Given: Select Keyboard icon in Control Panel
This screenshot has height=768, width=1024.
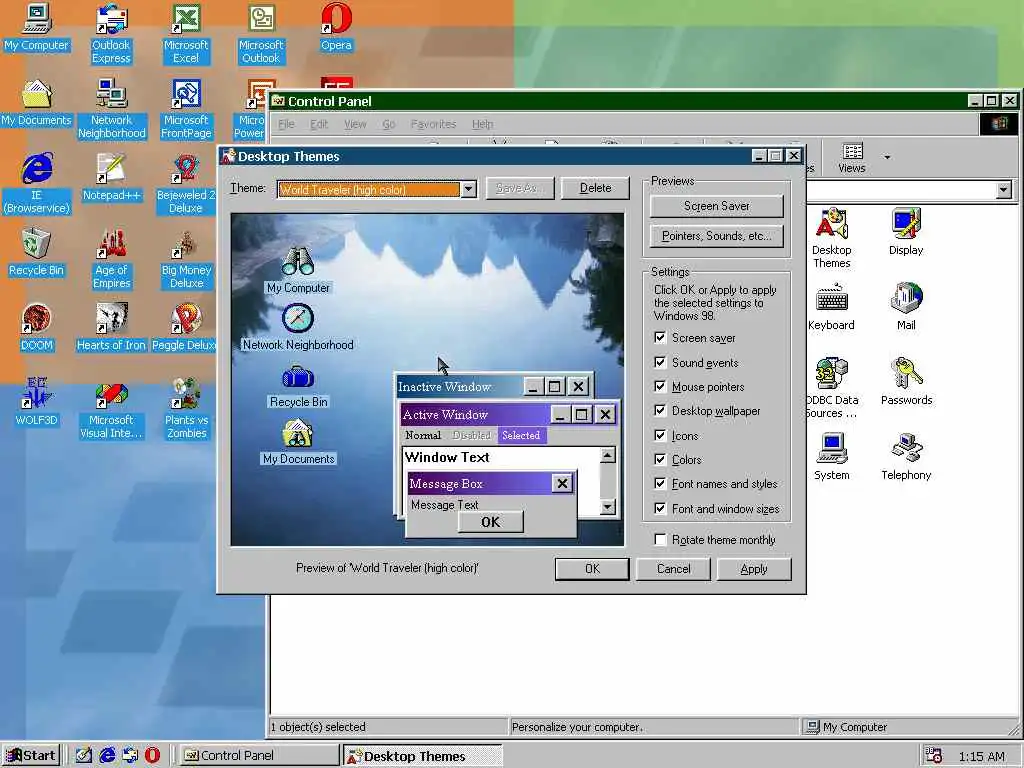Looking at the screenshot, I should tap(831, 308).
